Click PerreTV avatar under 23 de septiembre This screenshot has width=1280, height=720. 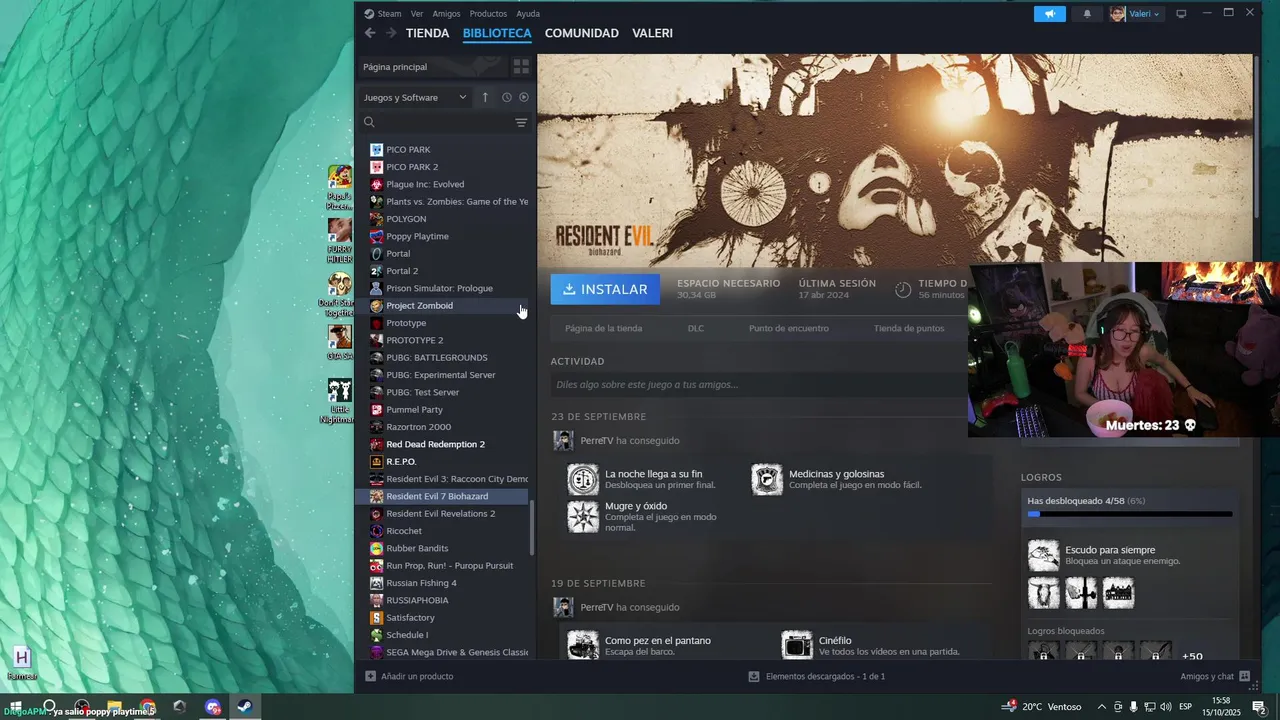[563, 440]
